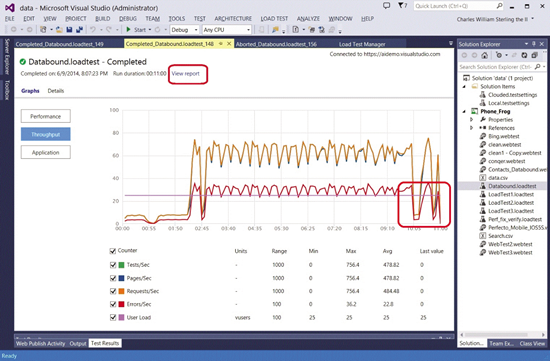
Task: Switch to the Test Results tab
Action: coord(105,343)
